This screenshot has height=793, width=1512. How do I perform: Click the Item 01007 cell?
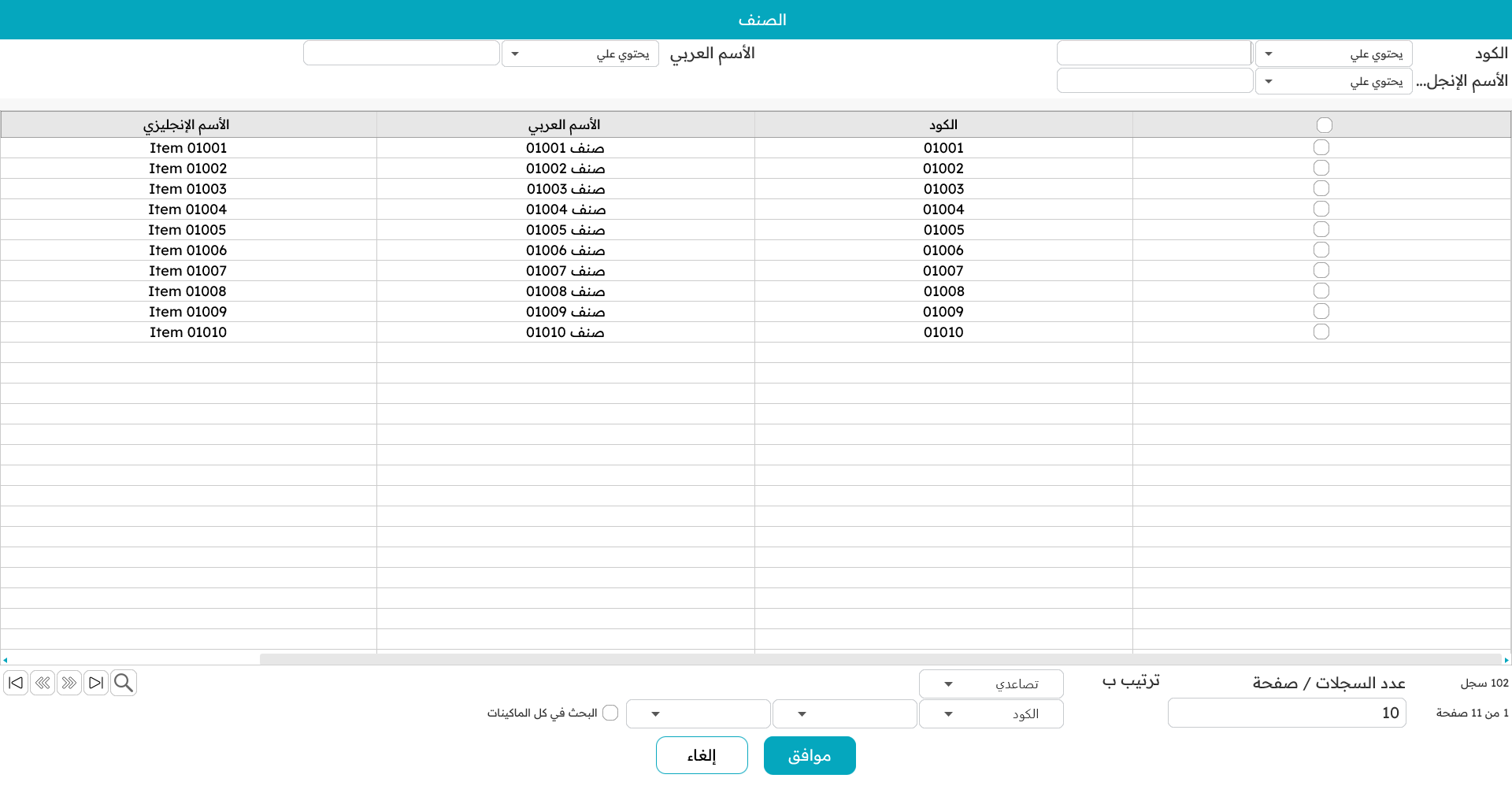(188, 270)
